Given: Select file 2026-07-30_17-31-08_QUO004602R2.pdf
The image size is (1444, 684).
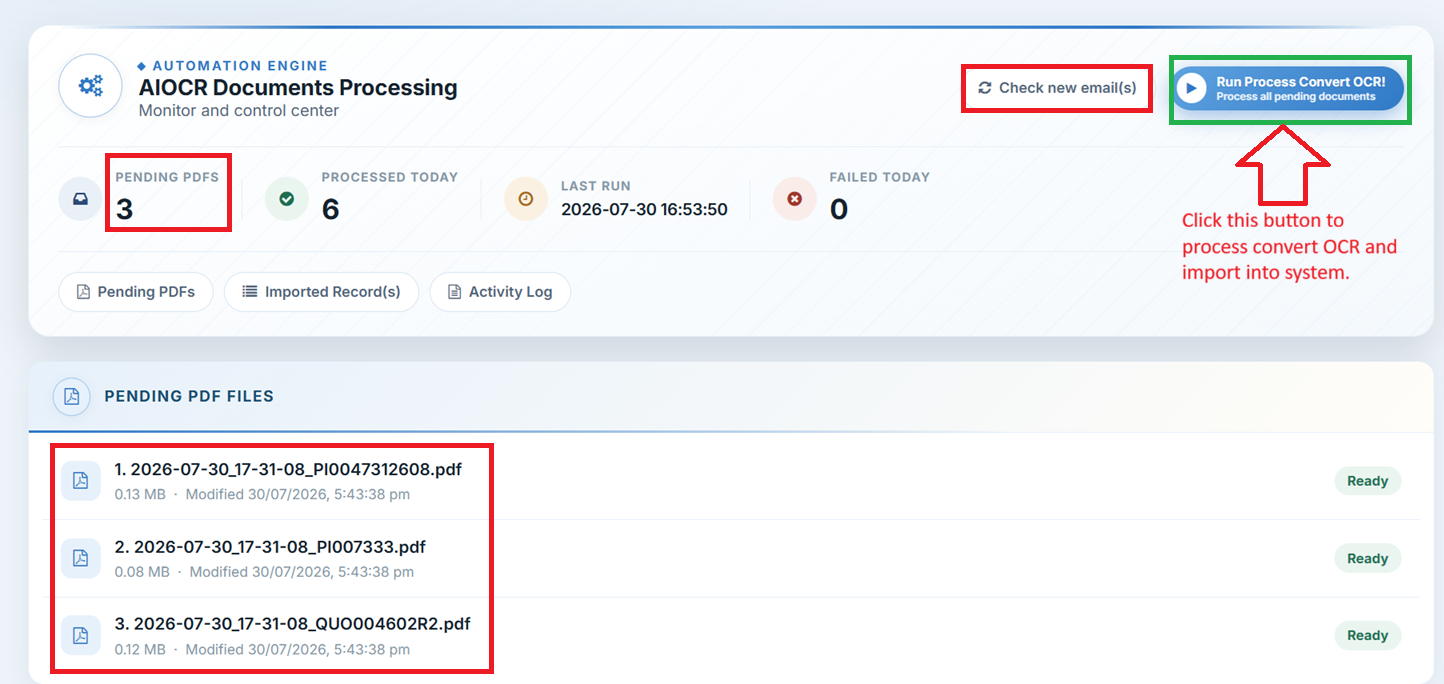Looking at the screenshot, I should click(x=292, y=624).
